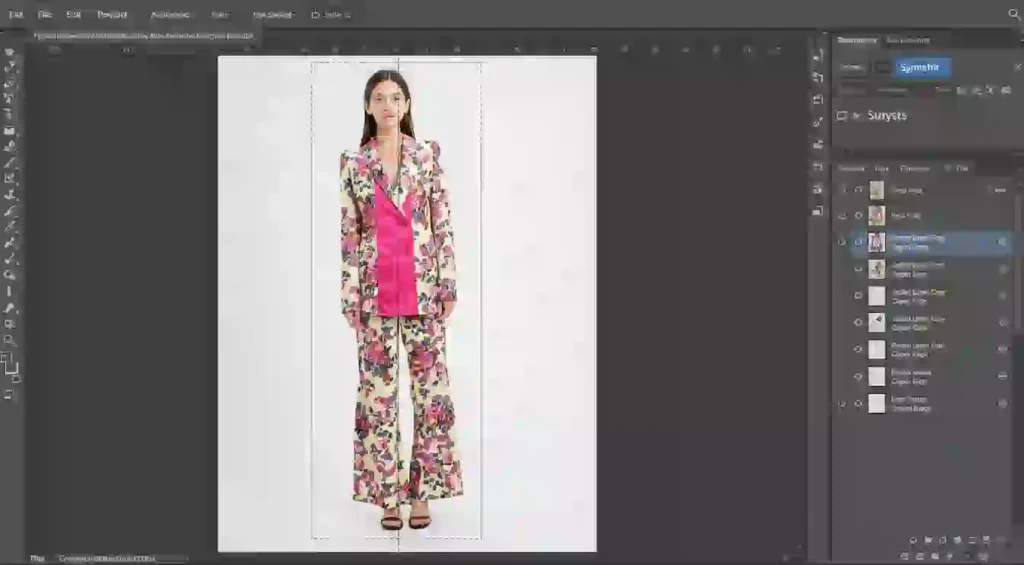Toggle visibility of the top-most layer
1024x565 pixels.
(x=858, y=190)
